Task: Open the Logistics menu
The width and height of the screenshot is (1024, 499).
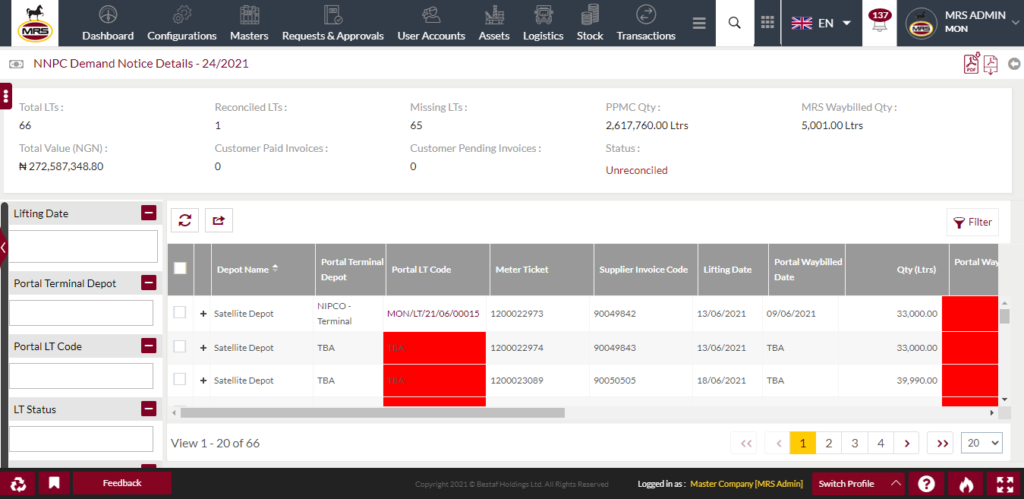Action: (543, 24)
